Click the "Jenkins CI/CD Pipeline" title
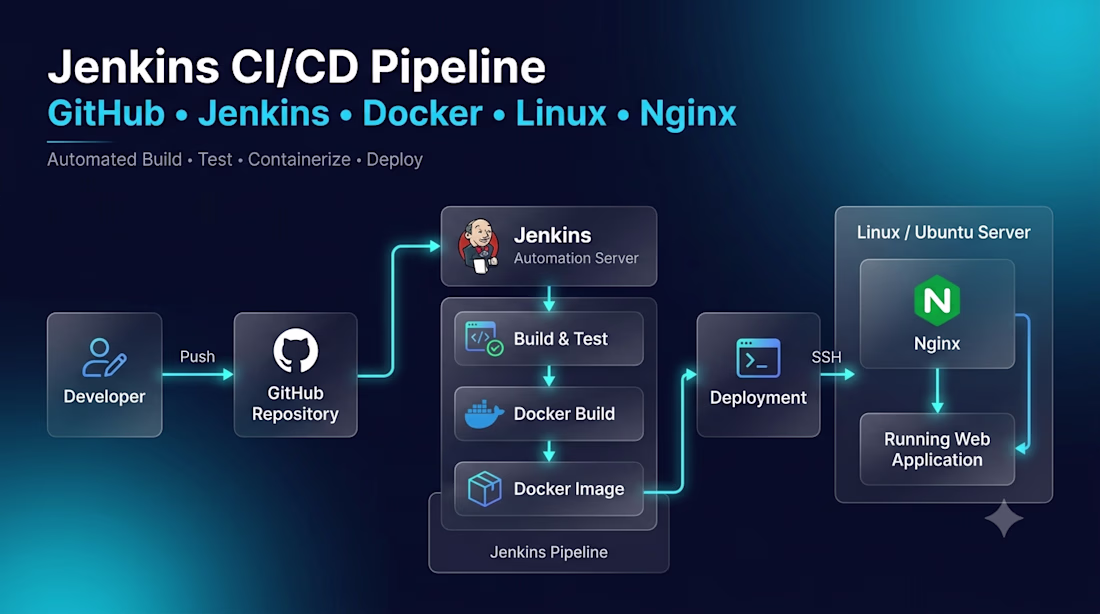 click(297, 67)
